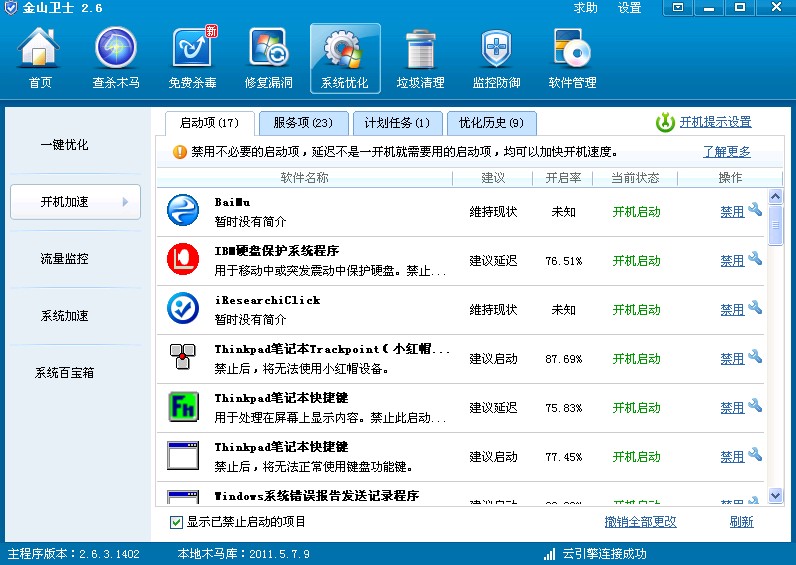
Task: Click wrench icon in 77.45% Thinkpad快捷键 row
Action: pos(755,454)
